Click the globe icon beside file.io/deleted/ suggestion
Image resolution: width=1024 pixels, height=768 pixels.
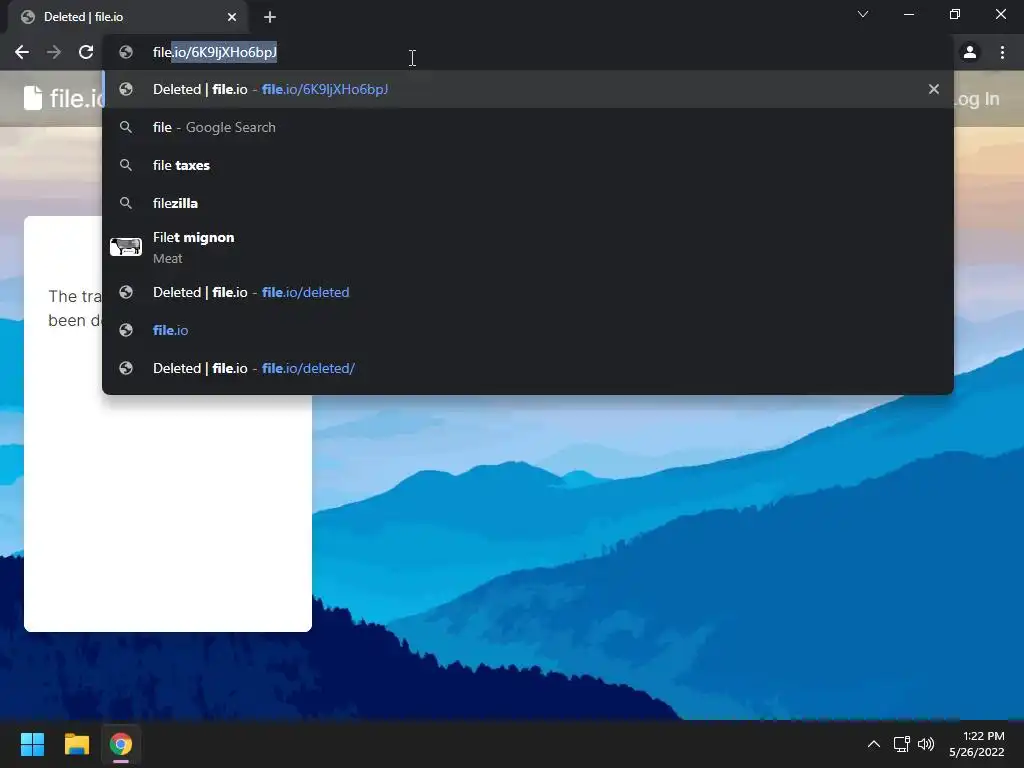[x=126, y=368]
